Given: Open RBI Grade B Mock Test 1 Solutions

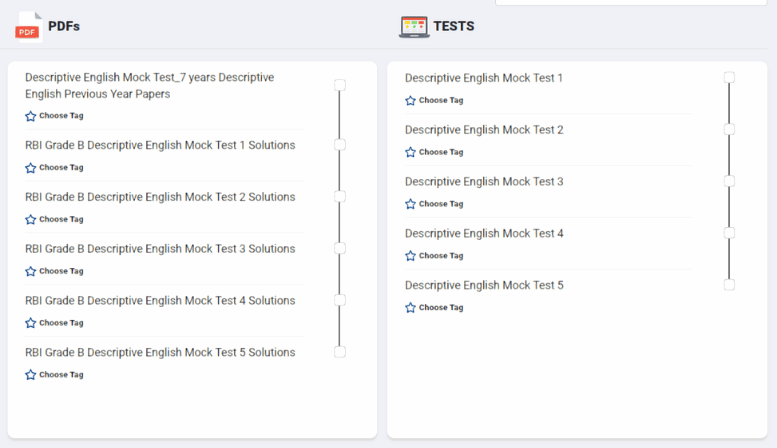Looking at the screenshot, I should 160,145.
